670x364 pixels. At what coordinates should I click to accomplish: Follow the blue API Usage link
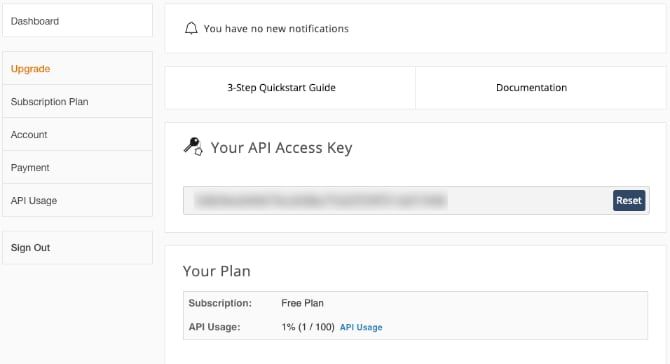click(x=361, y=327)
